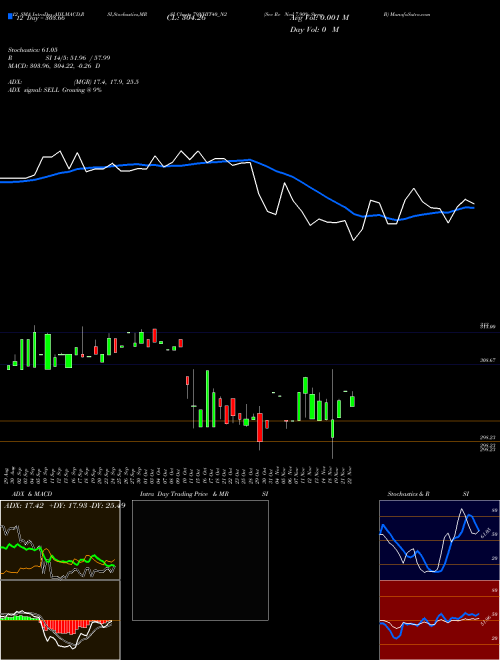Click the 'ADX signal: SELL Growing @ 9%' text
Image resolution: width=500 pixels, height=660 pixels.
tap(55, 90)
